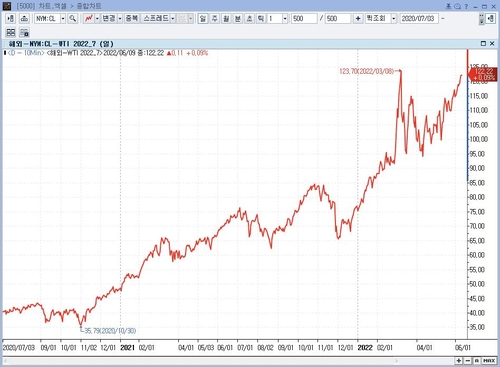Click the app logo icon in title bar
The width and height of the screenshot is (500, 367).
(7, 6)
